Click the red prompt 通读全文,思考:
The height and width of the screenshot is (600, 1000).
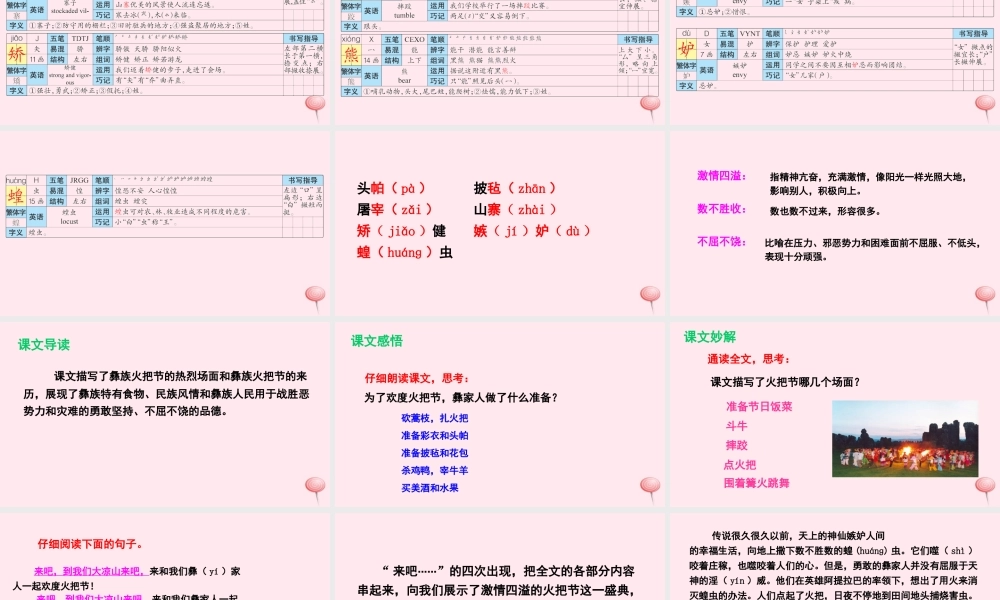tap(749, 359)
